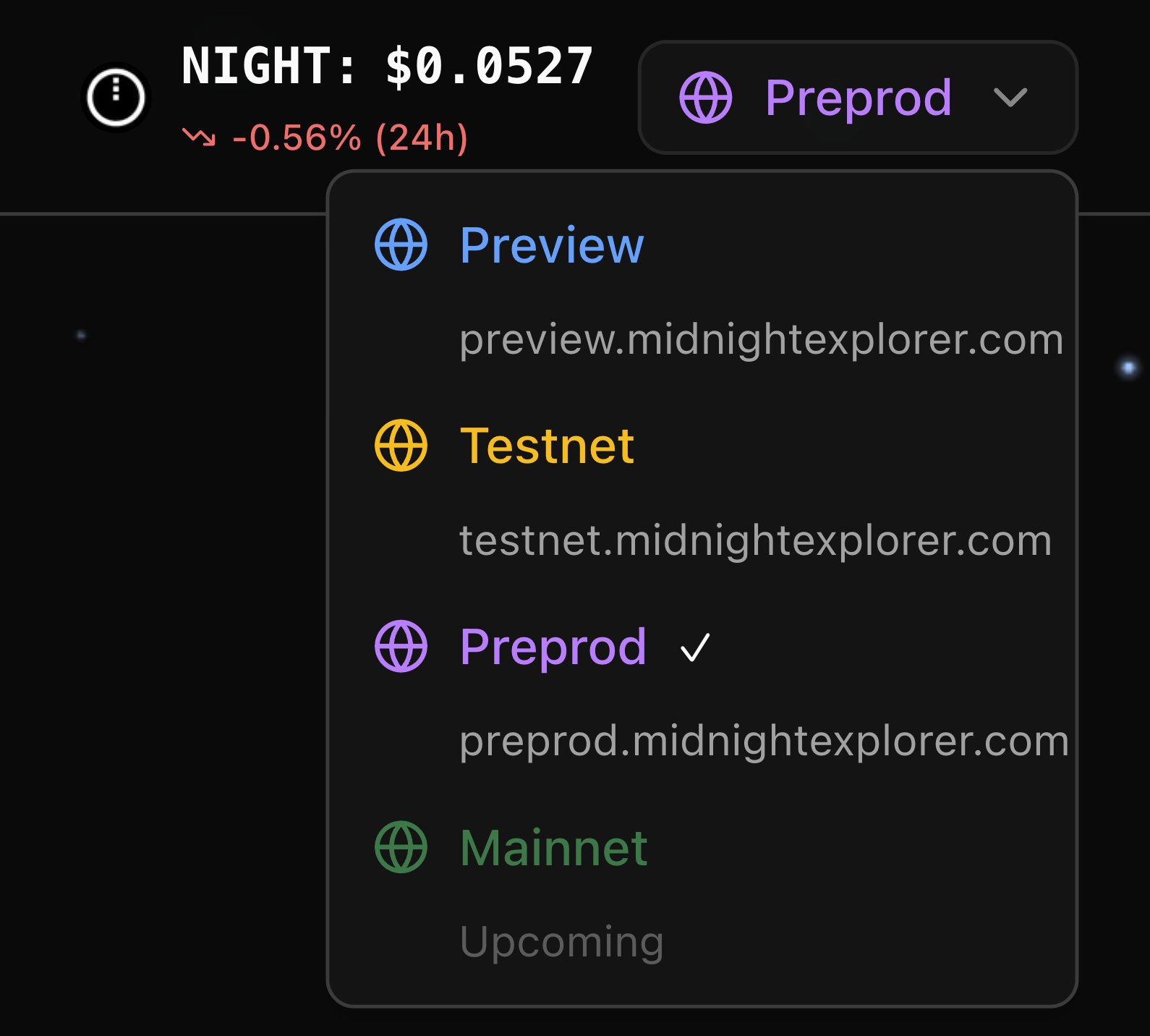Click the NIGHT: $0.0527 price text
Screen dimensions: 1150x1036
(x=387, y=66)
